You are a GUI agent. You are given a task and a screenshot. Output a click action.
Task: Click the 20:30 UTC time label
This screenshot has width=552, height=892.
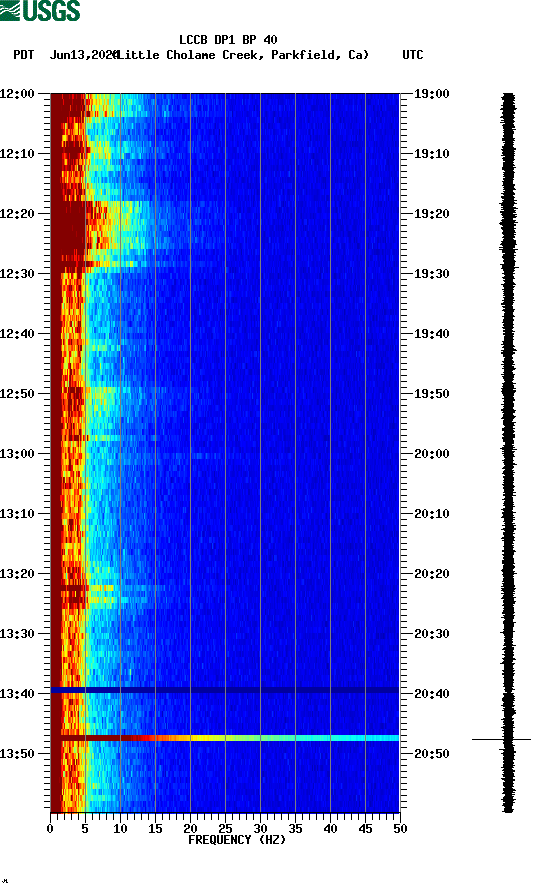pos(432,634)
